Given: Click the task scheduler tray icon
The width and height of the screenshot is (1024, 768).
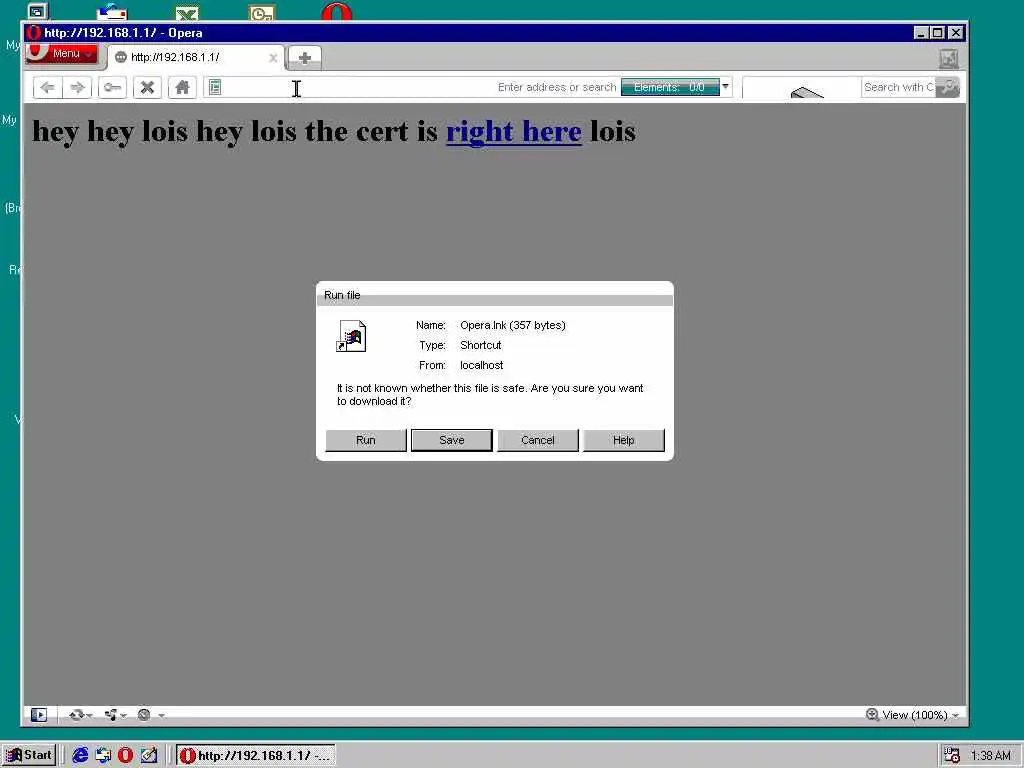Looking at the screenshot, I should coord(953,756).
